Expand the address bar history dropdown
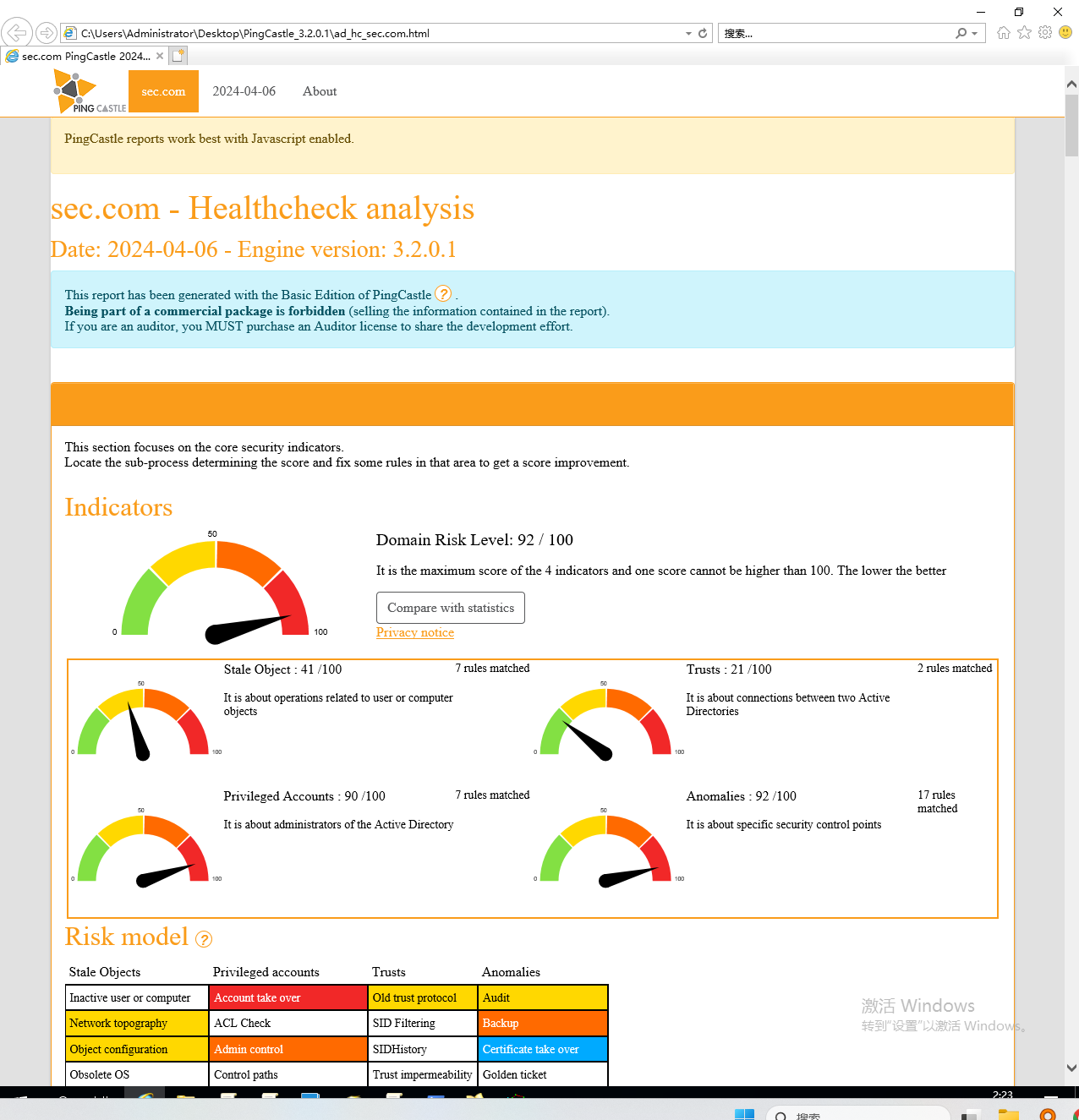This screenshot has height=1120, width=1079. 688,34
